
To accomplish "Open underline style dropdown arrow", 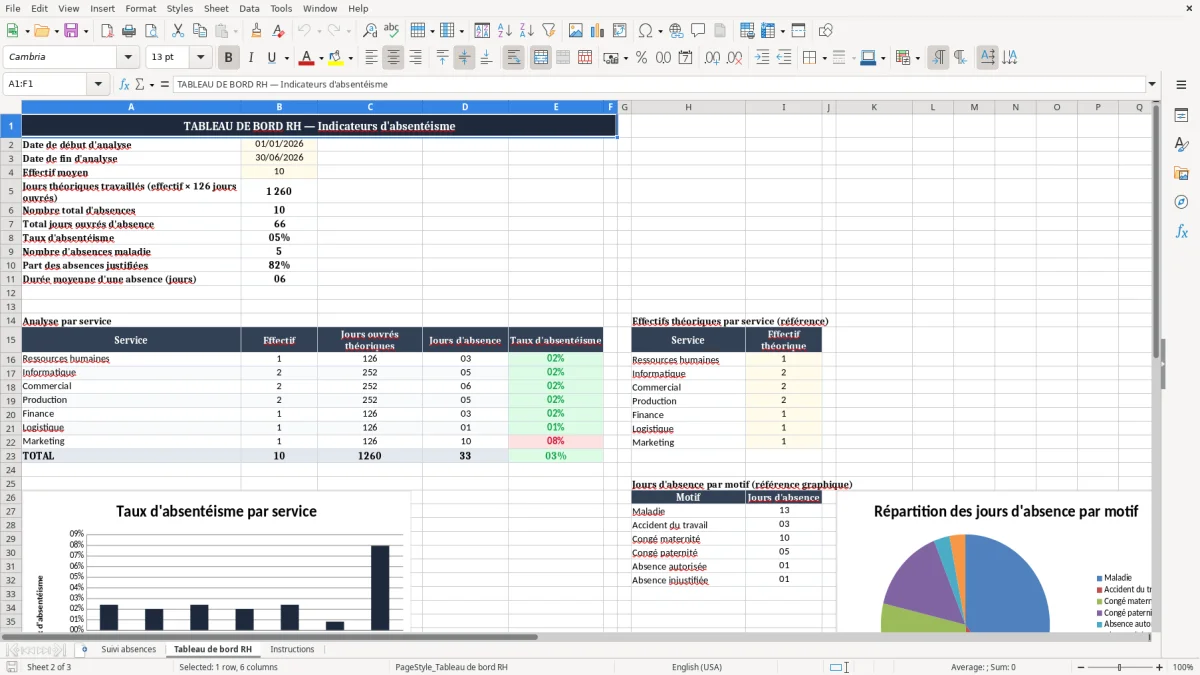I will [x=286, y=58].
